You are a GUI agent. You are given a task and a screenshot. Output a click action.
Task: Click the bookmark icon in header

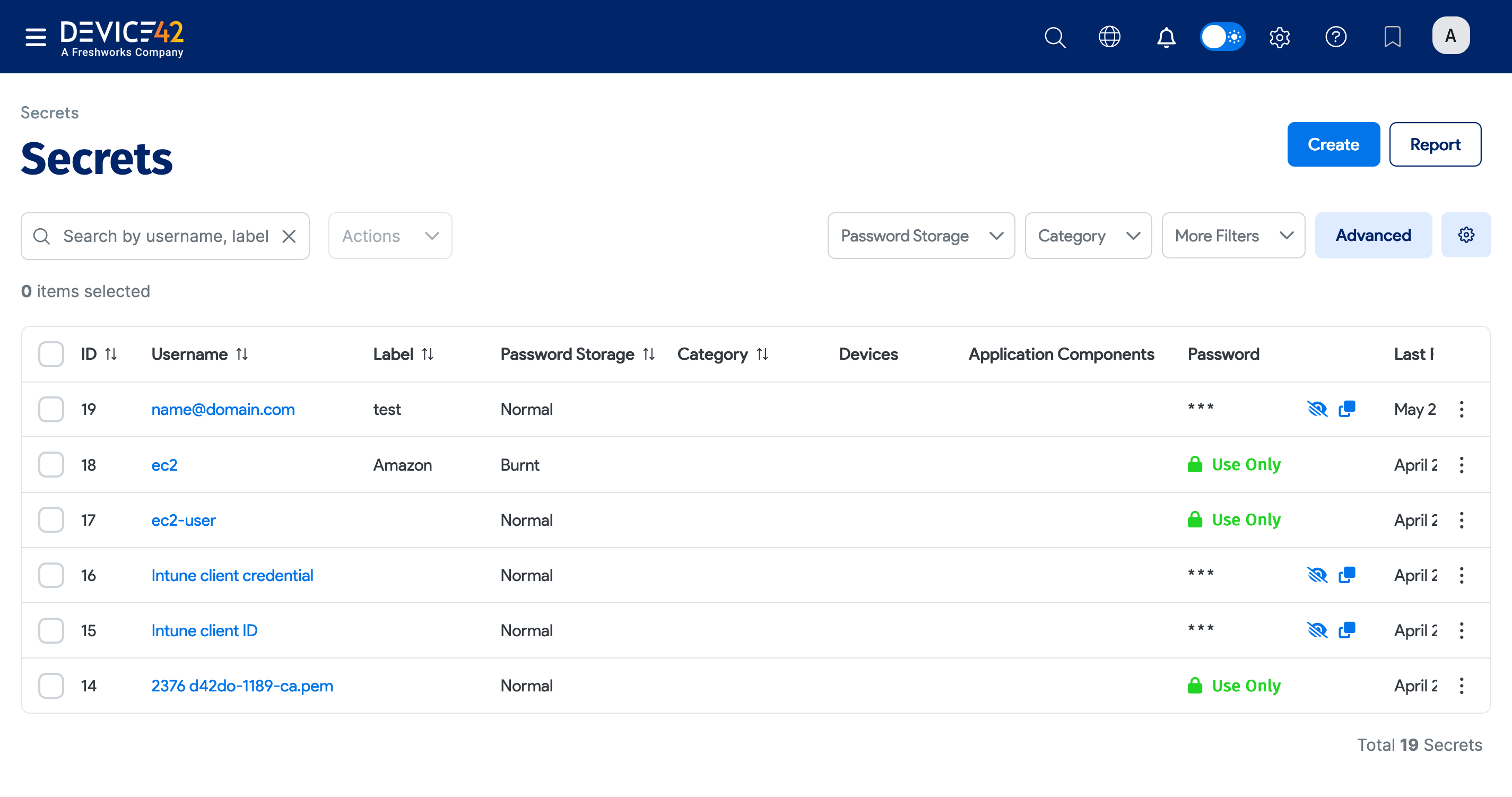click(x=1392, y=37)
